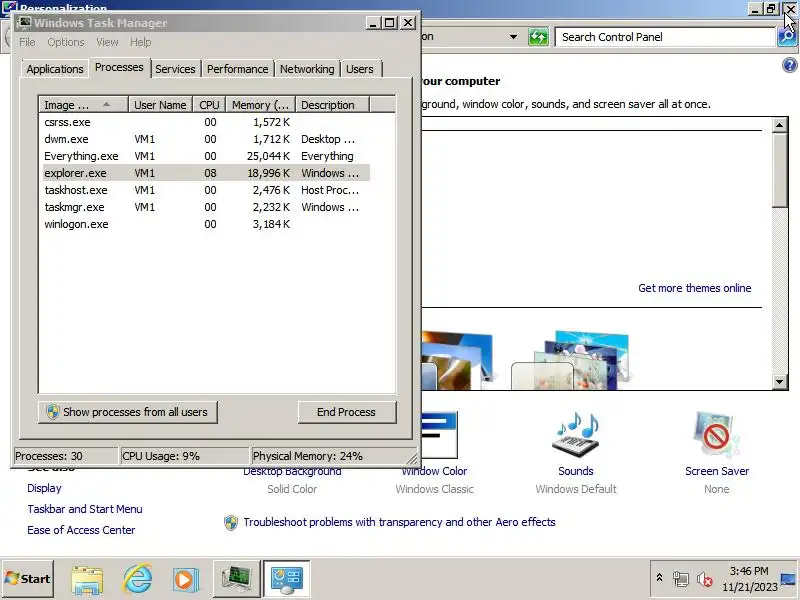800x600 pixels.
Task: Open Get more themes online link
Action: (694, 288)
